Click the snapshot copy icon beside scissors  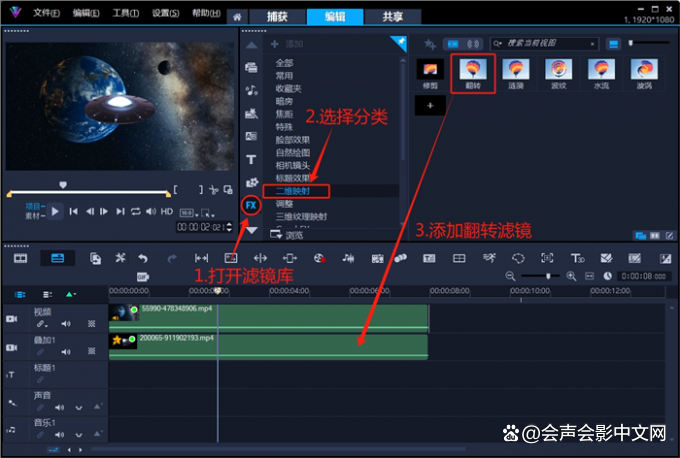click(x=228, y=190)
